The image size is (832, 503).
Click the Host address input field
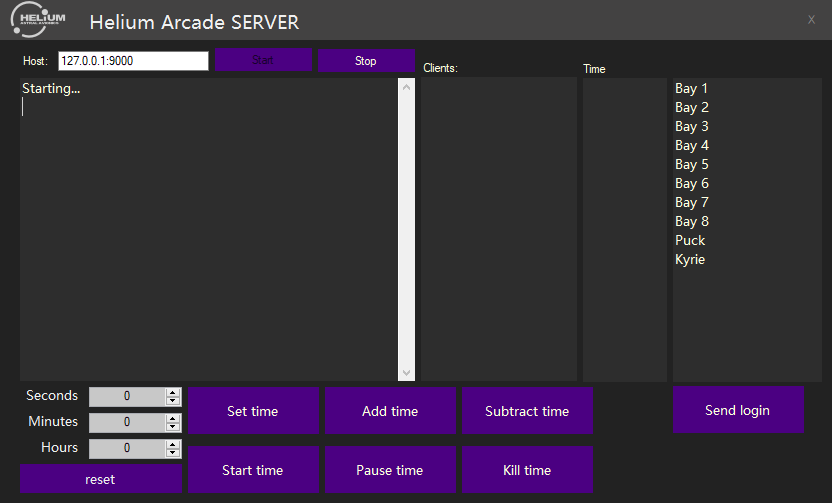tap(133, 61)
